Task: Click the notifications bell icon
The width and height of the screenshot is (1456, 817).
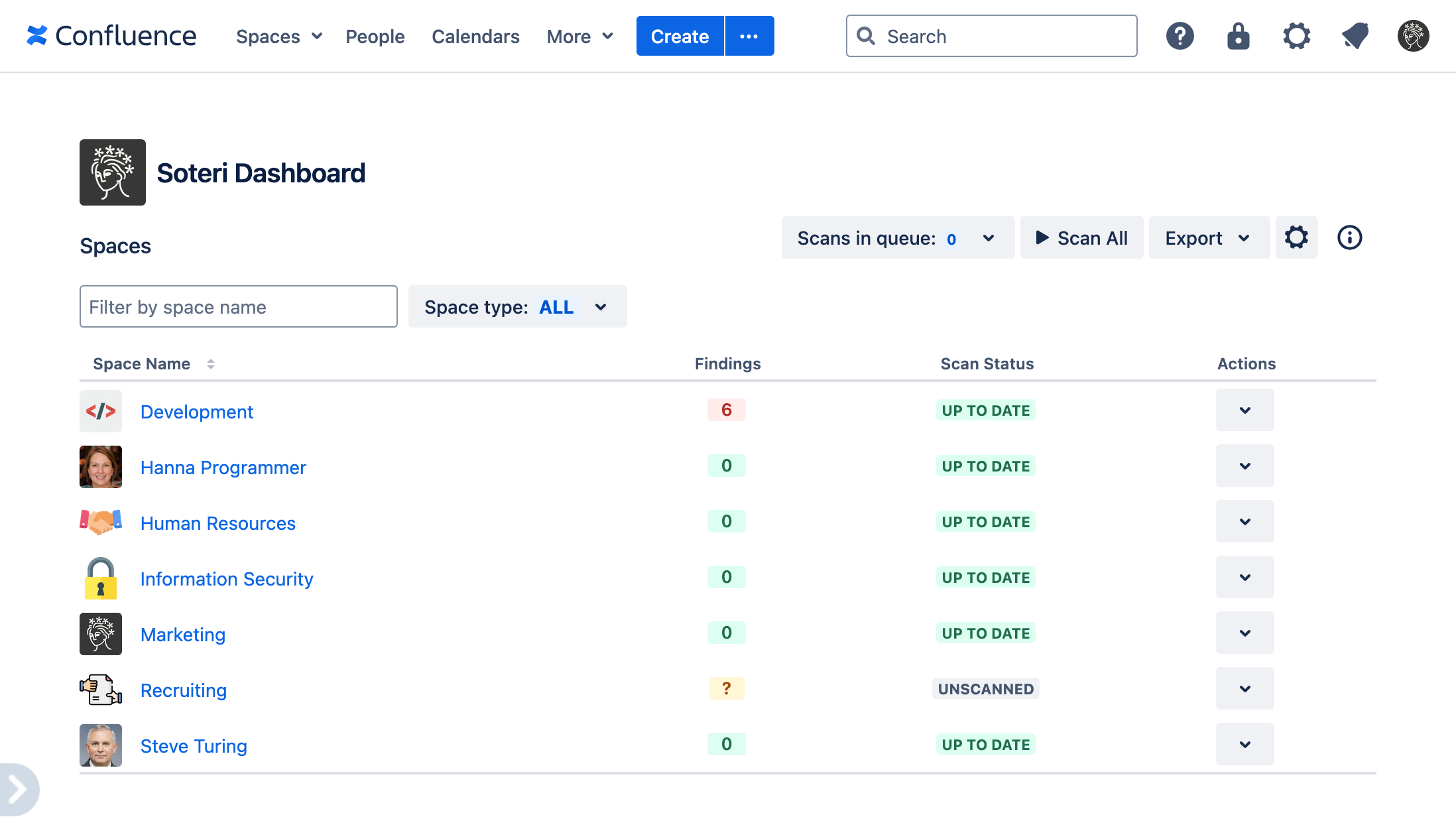Action: tap(1355, 36)
